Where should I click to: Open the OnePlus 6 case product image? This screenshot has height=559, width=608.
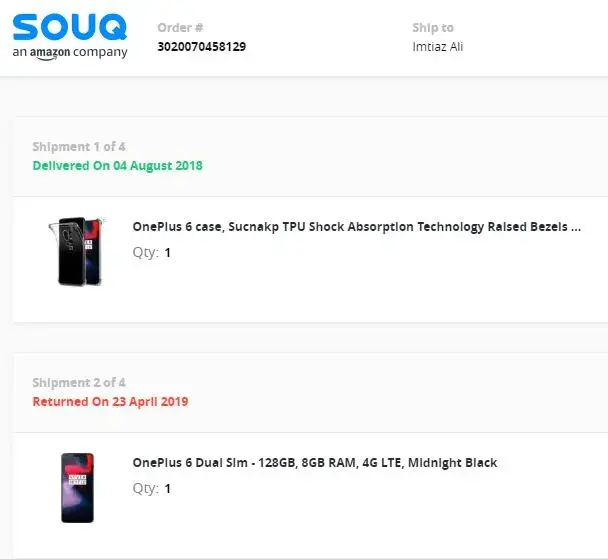click(x=76, y=251)
